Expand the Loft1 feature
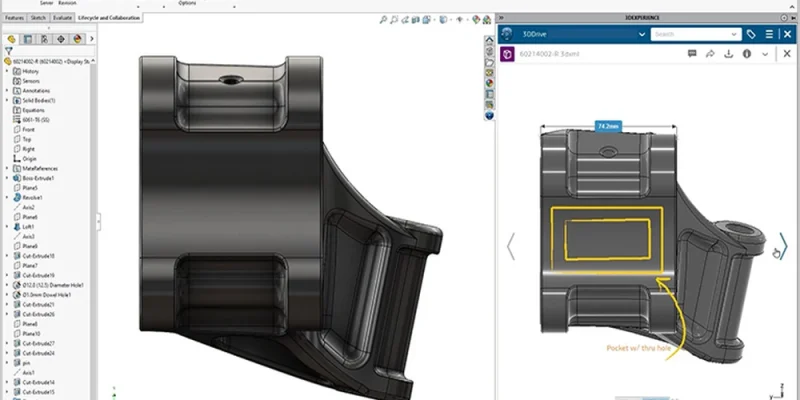800x400 pixels. (7, 227)
